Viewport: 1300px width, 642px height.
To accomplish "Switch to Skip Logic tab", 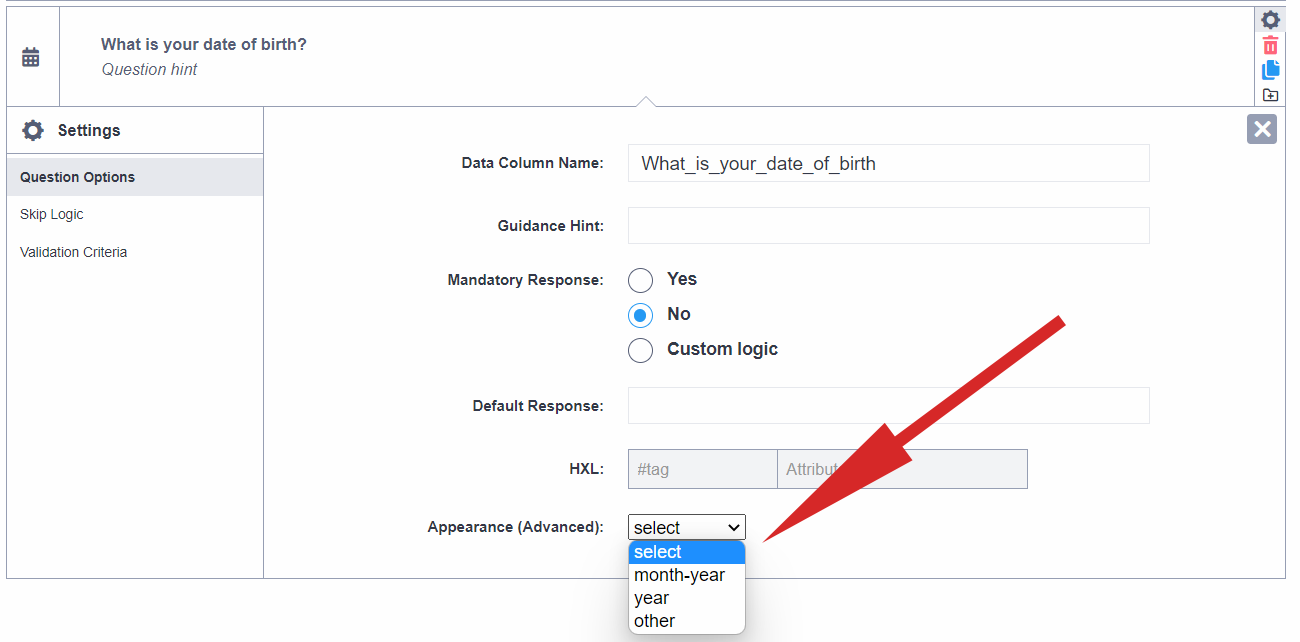I will tap(52, 215).
